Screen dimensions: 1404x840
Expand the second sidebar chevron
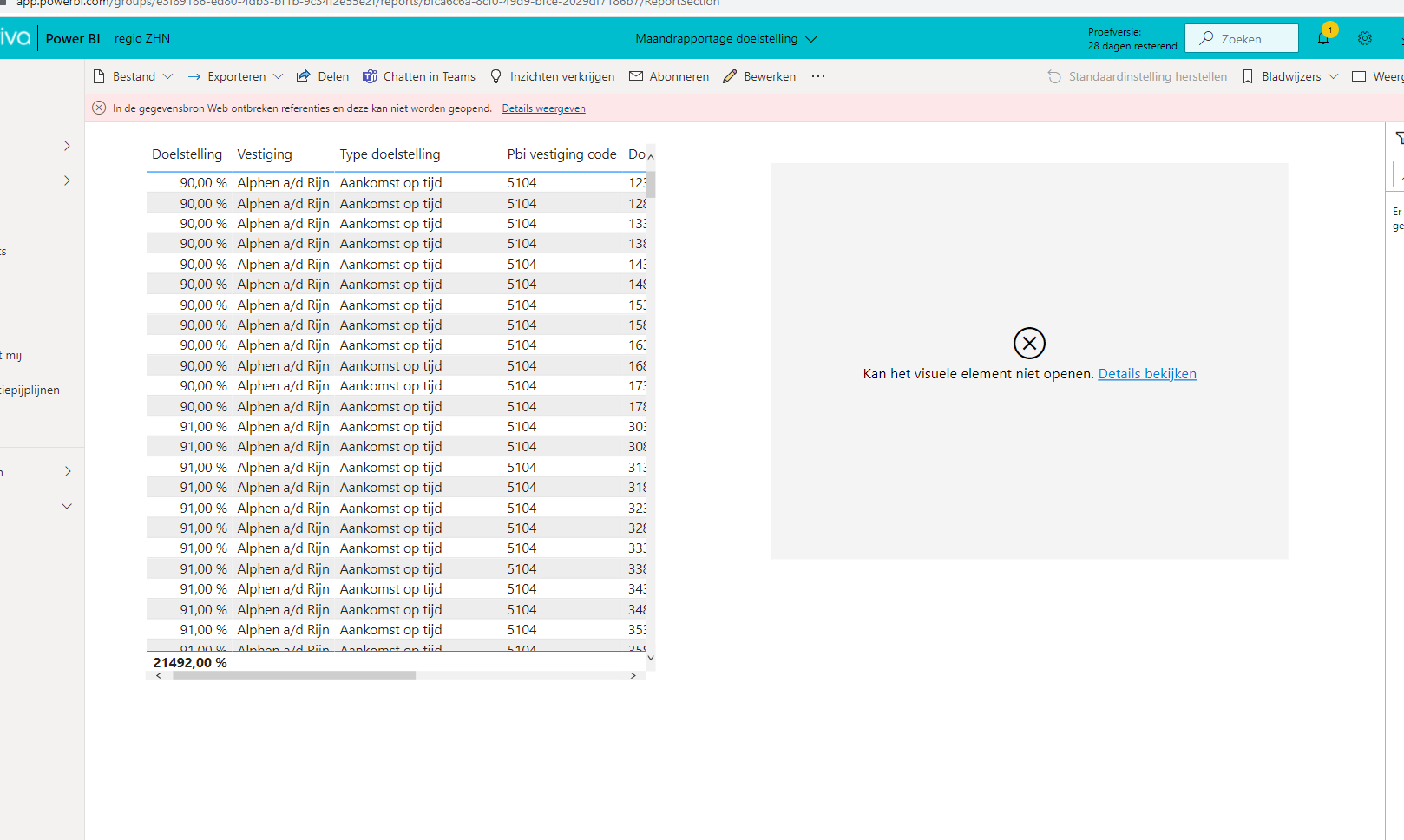(67, 180)
